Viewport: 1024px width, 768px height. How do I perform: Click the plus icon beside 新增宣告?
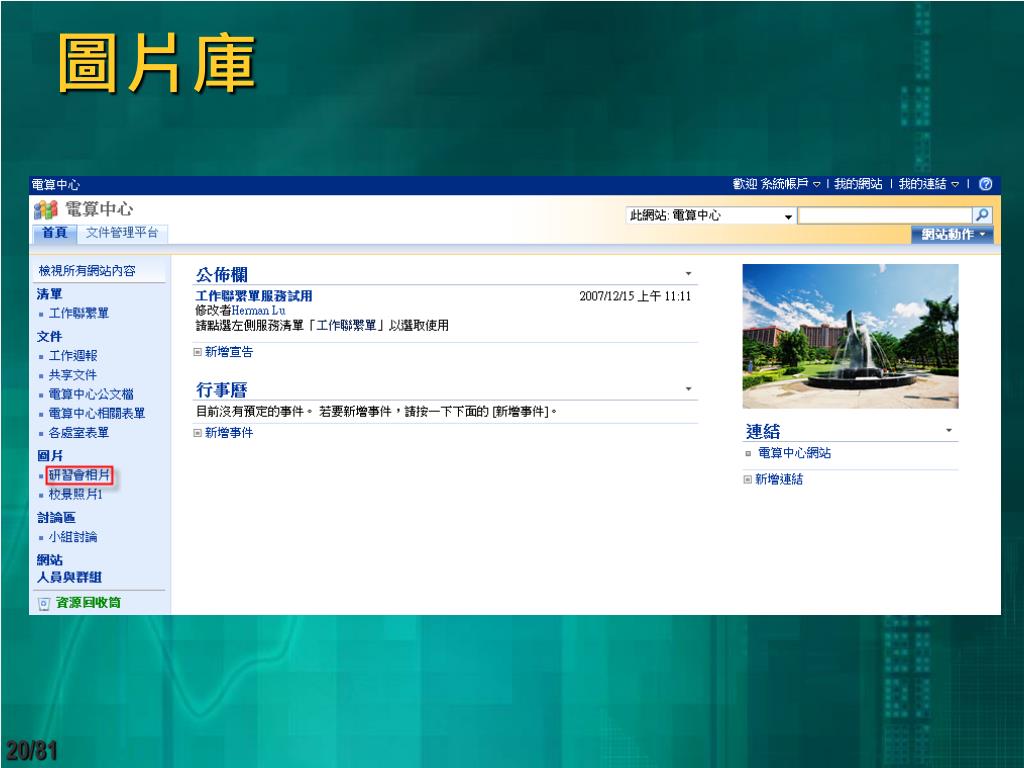197,352
